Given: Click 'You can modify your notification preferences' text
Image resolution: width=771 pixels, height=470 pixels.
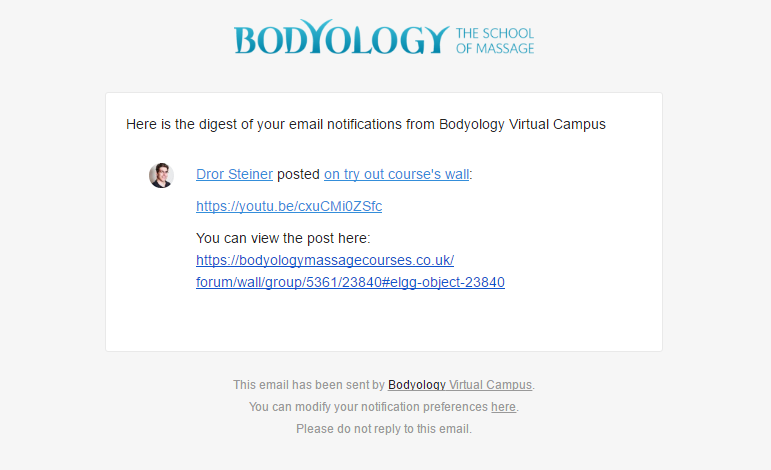Looking at the screenshot, I should (x=368, y=407).
